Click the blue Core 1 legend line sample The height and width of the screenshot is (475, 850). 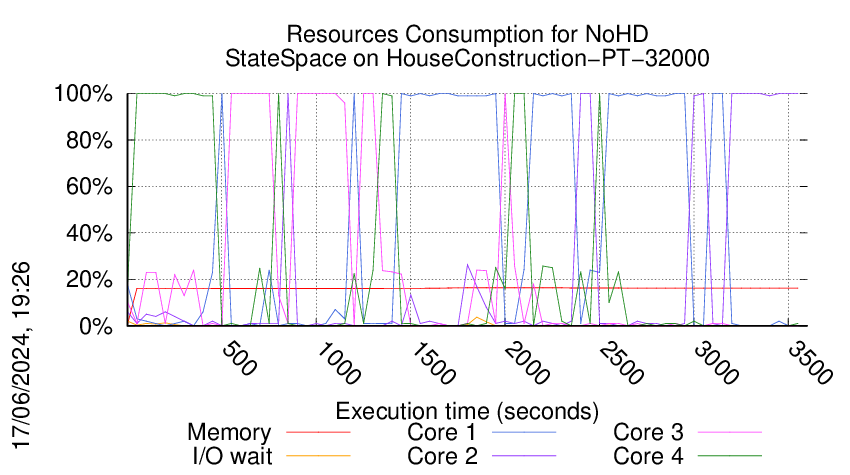[x=524, y=432]
